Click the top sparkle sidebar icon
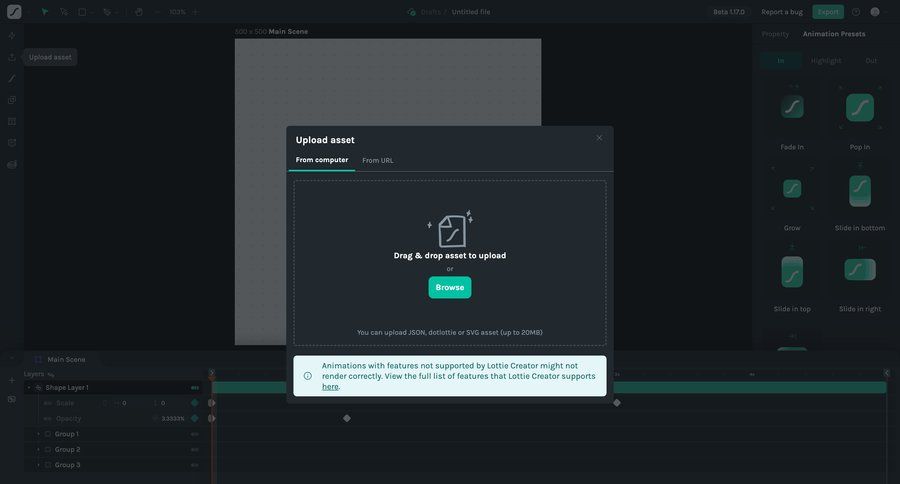Image resolution: width=900 pixels, height=484 pixels. point(11,36)
